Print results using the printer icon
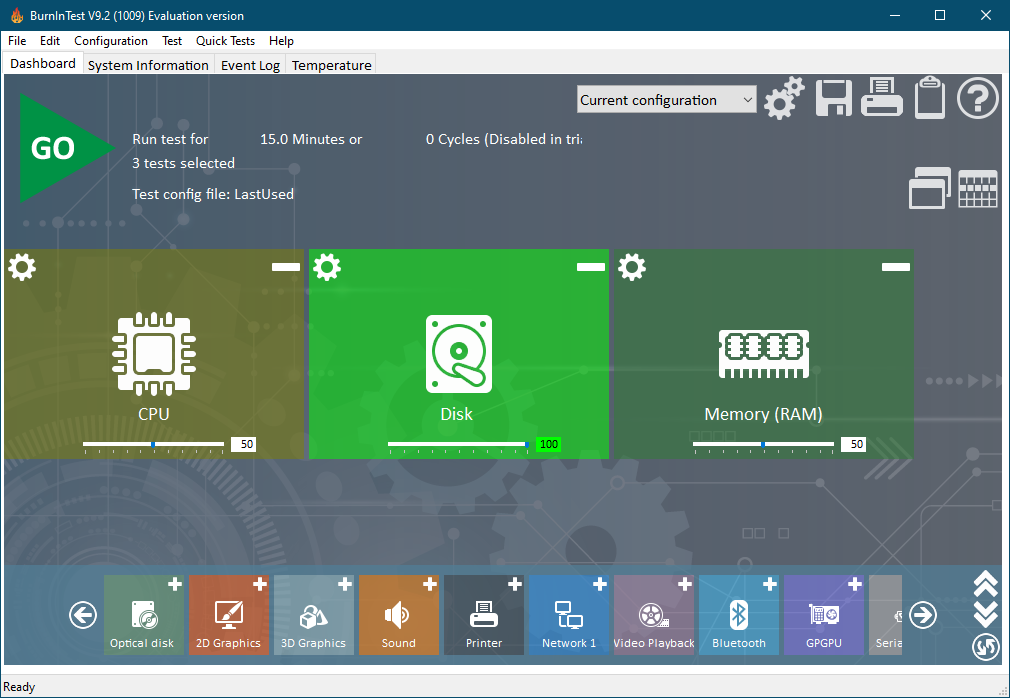This screenshot has width=1010, height=698. point(881,97)
